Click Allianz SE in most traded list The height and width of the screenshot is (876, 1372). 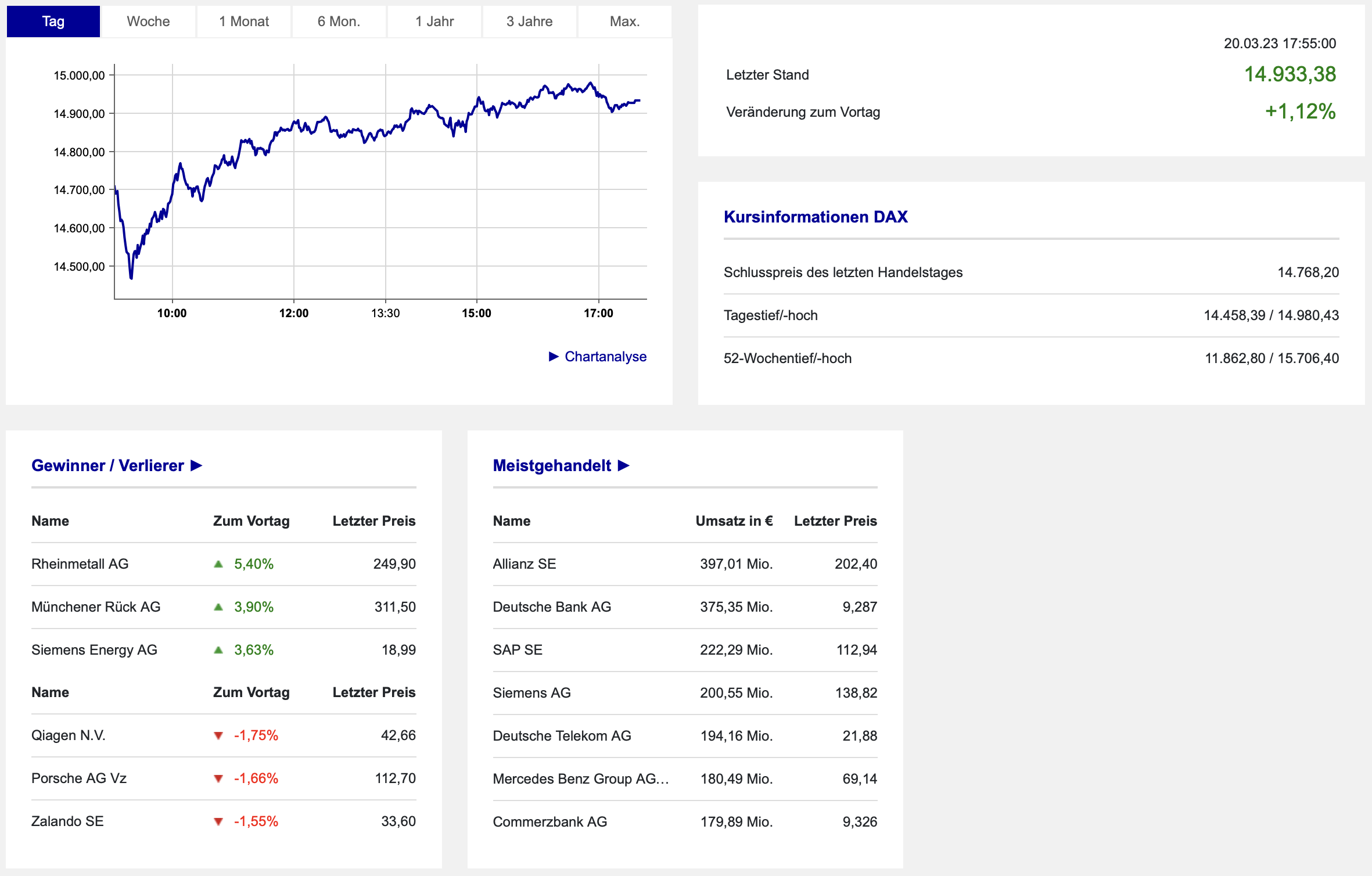pyautogui.click(x=524, y=564)
